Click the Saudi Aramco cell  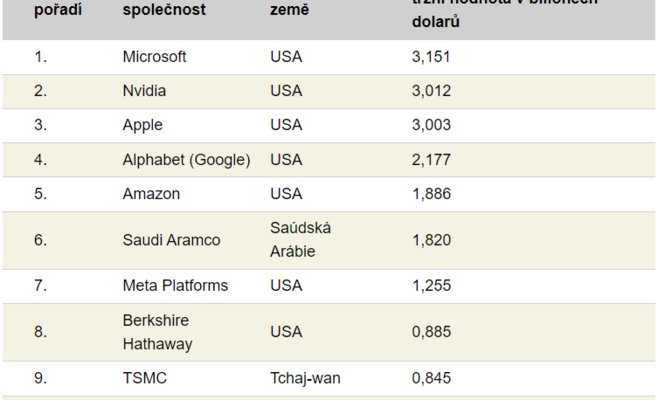tap(171, 240)
